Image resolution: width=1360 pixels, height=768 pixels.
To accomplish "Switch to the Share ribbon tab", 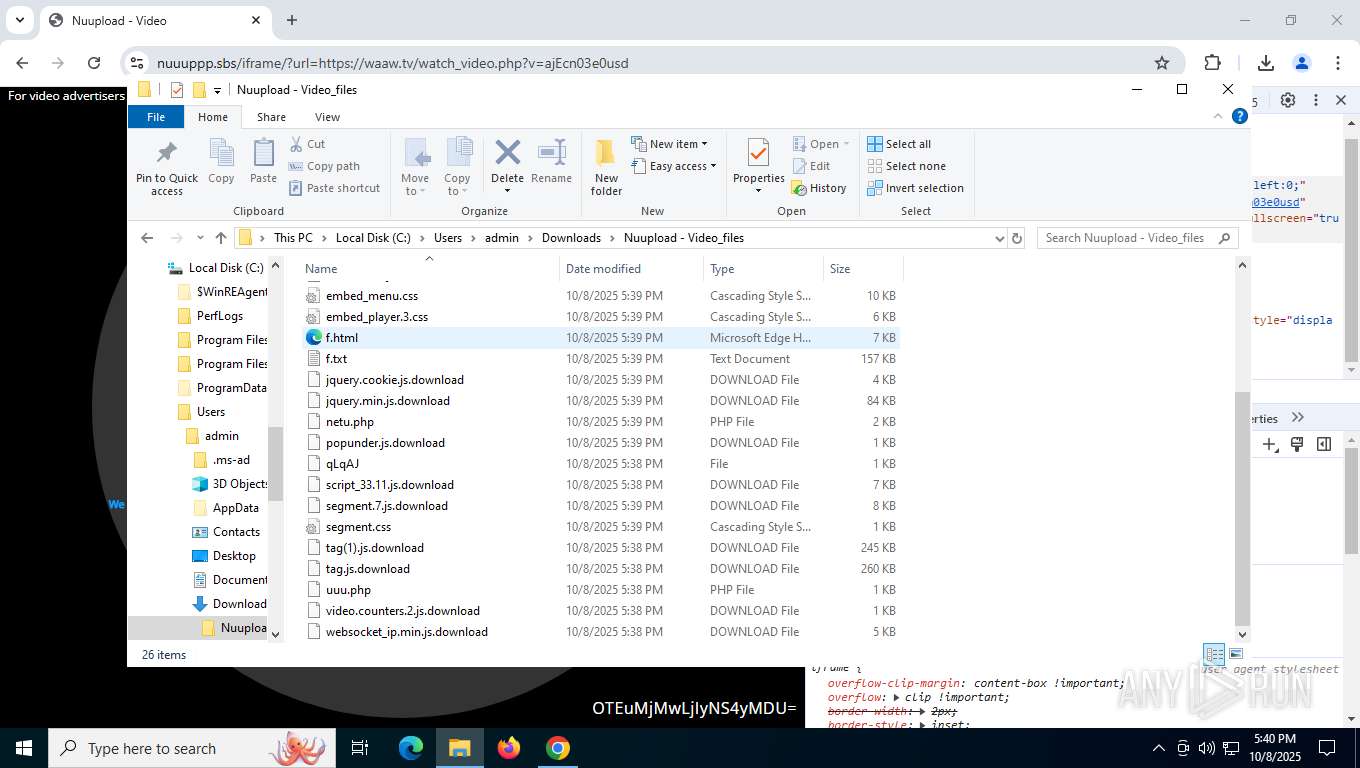I will (271, 117).
